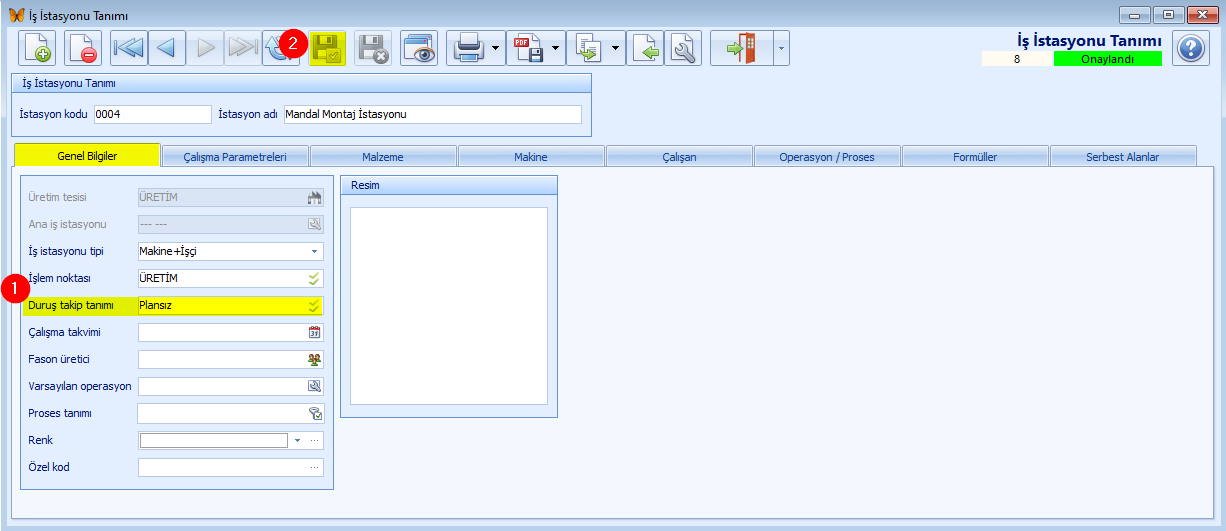This screenshot has width=1226, height=531.
Task: Click the calendar icon in Çalışma takvimi field
Action: click(314, 333)
